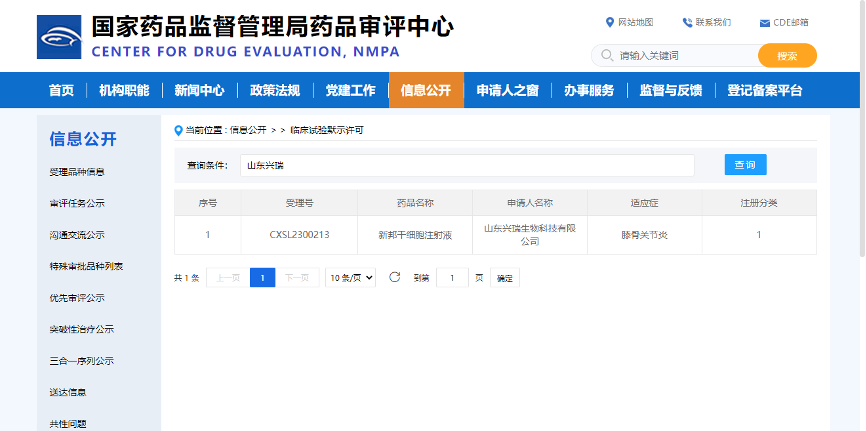Click the site map pin icon
The height and width of the screenshot is (431, 866).
610,23
